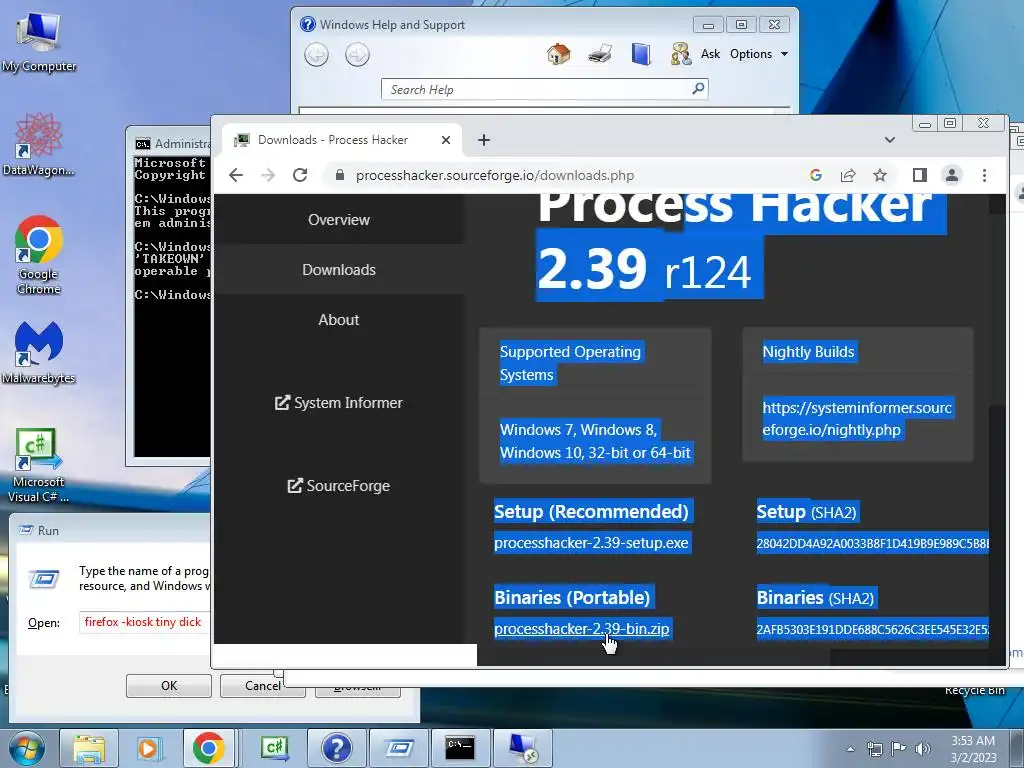This screenshot has height=768, width=1024.
Task: Click the Run dialog Open field
Action: click(x=144, y=622)
